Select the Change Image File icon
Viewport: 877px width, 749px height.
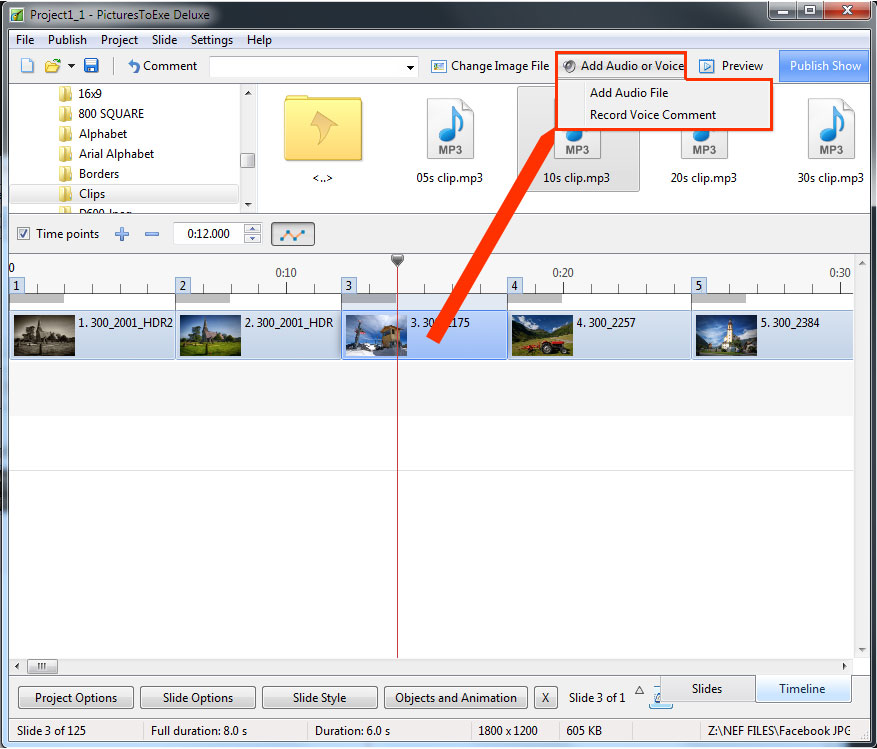pos(438,65)
